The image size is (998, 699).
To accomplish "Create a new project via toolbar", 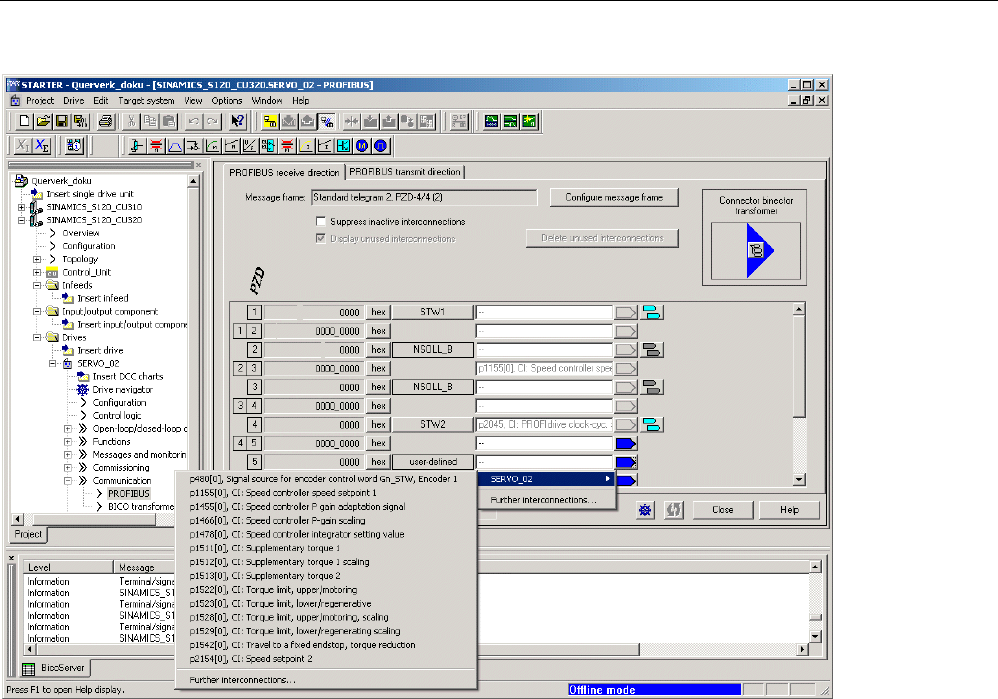I will 24,121.
